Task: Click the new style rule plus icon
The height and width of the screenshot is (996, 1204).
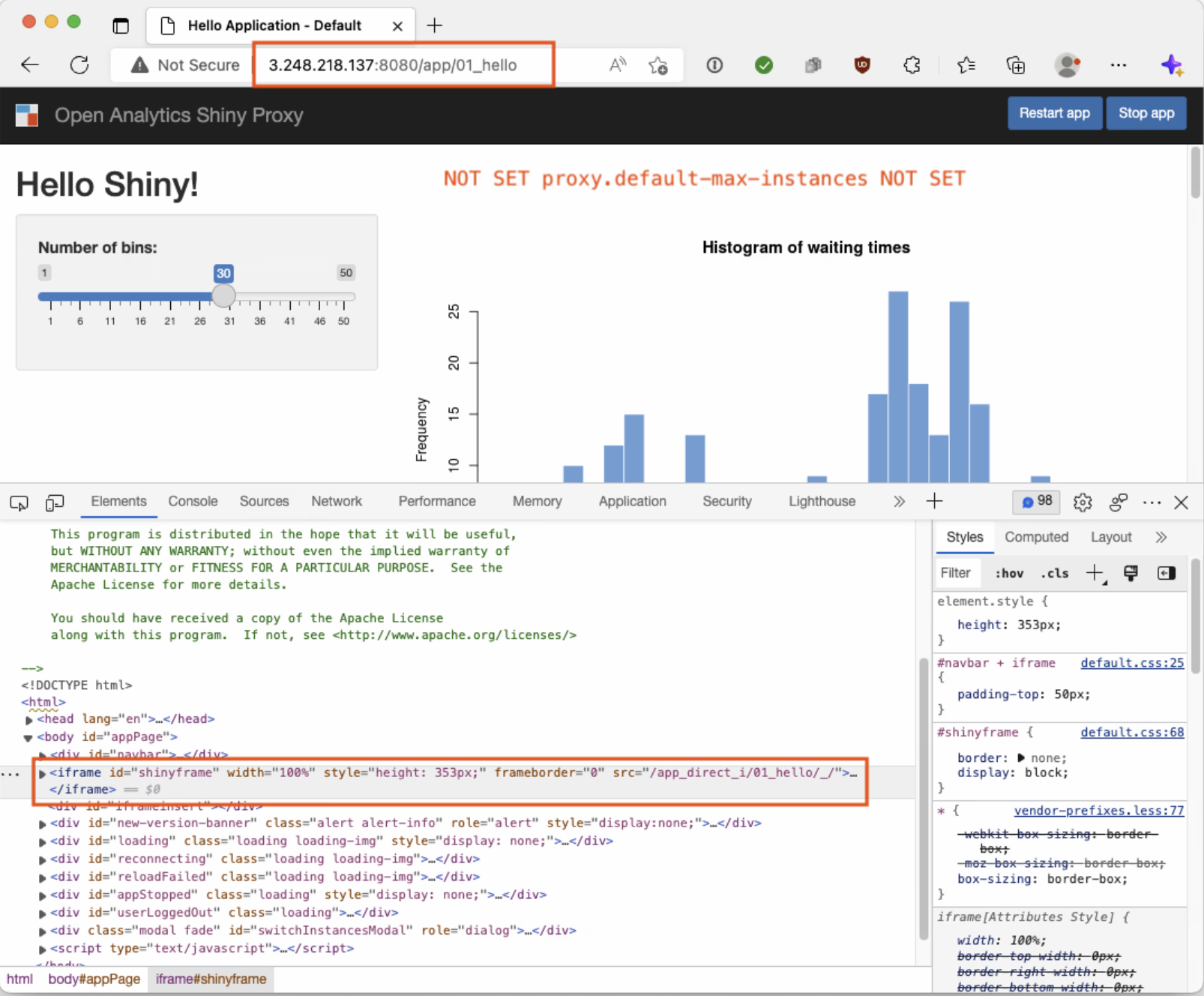Action: tap(1095, 572)
